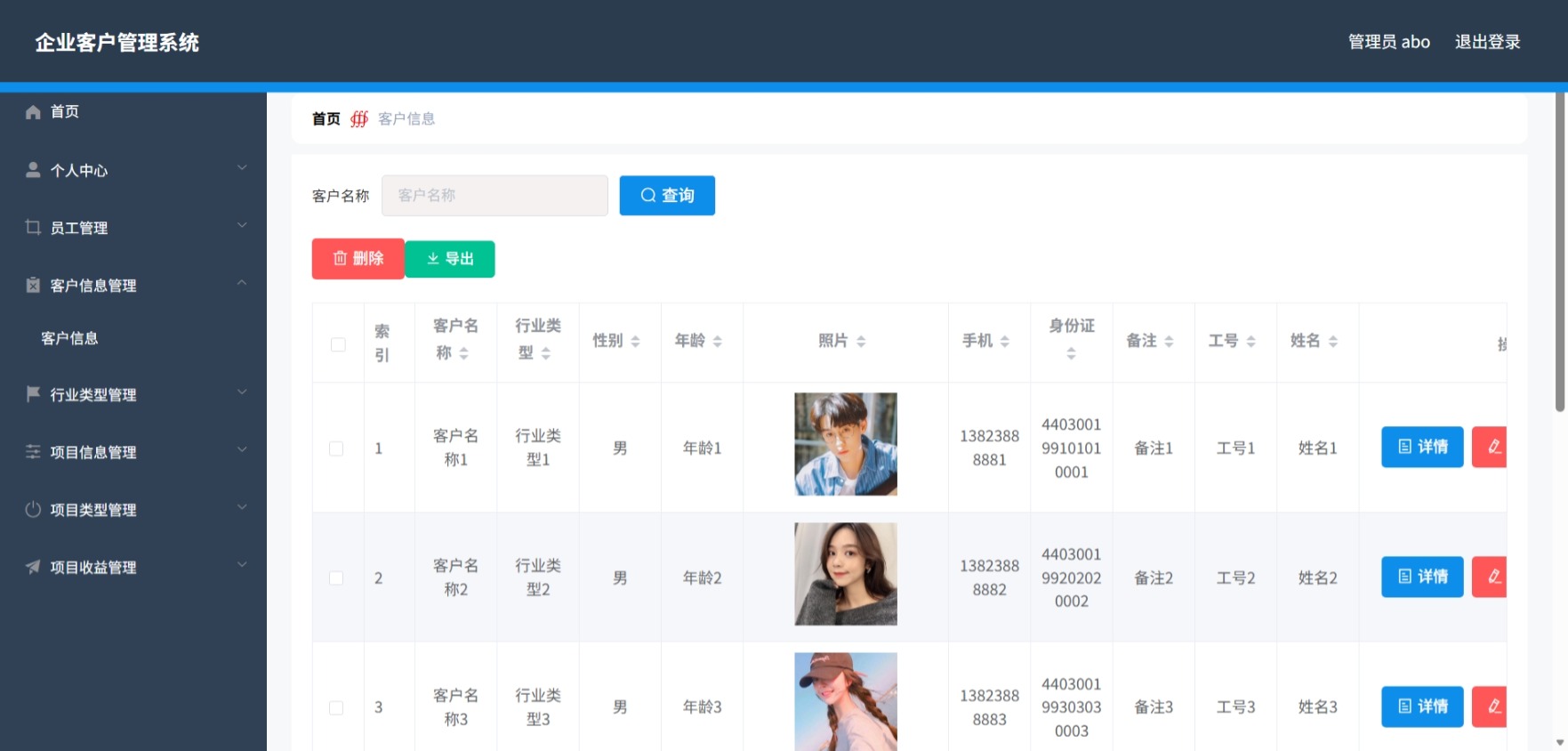Sort table by 身份证 column arrows
Screen dimensions: 1568x751
[x=1071, y=353]
